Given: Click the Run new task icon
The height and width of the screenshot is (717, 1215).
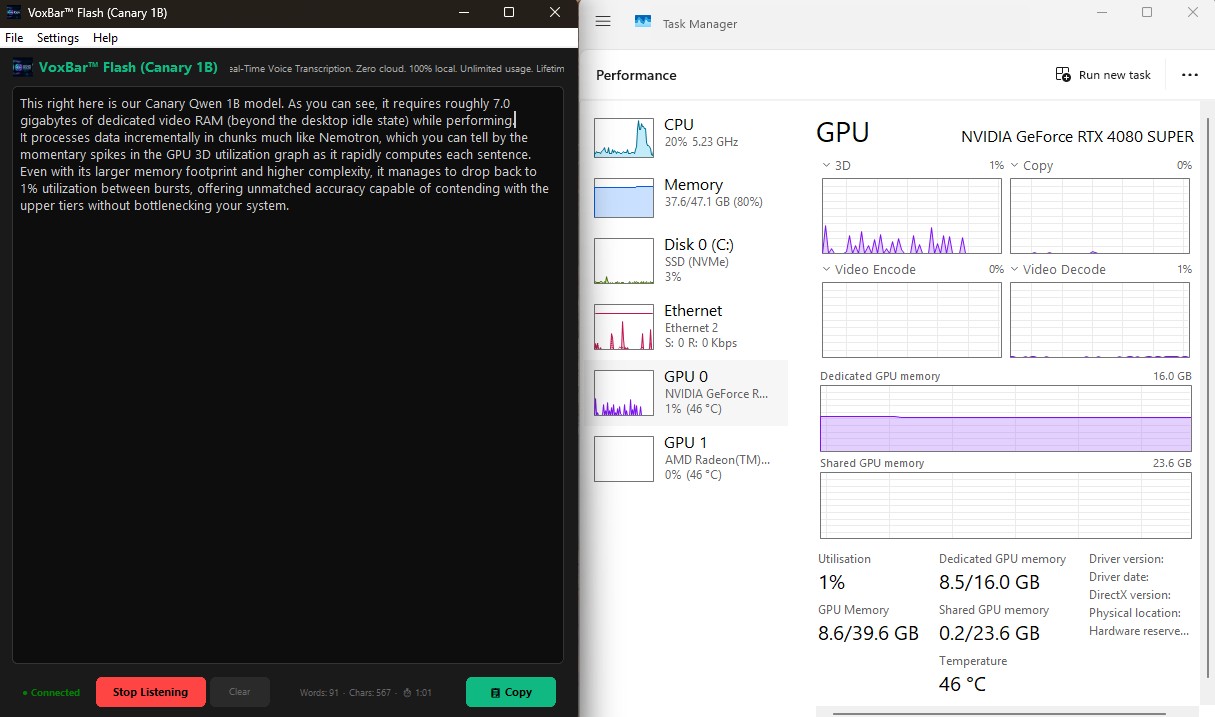Looking at the screenshot, I should 1062,74.
